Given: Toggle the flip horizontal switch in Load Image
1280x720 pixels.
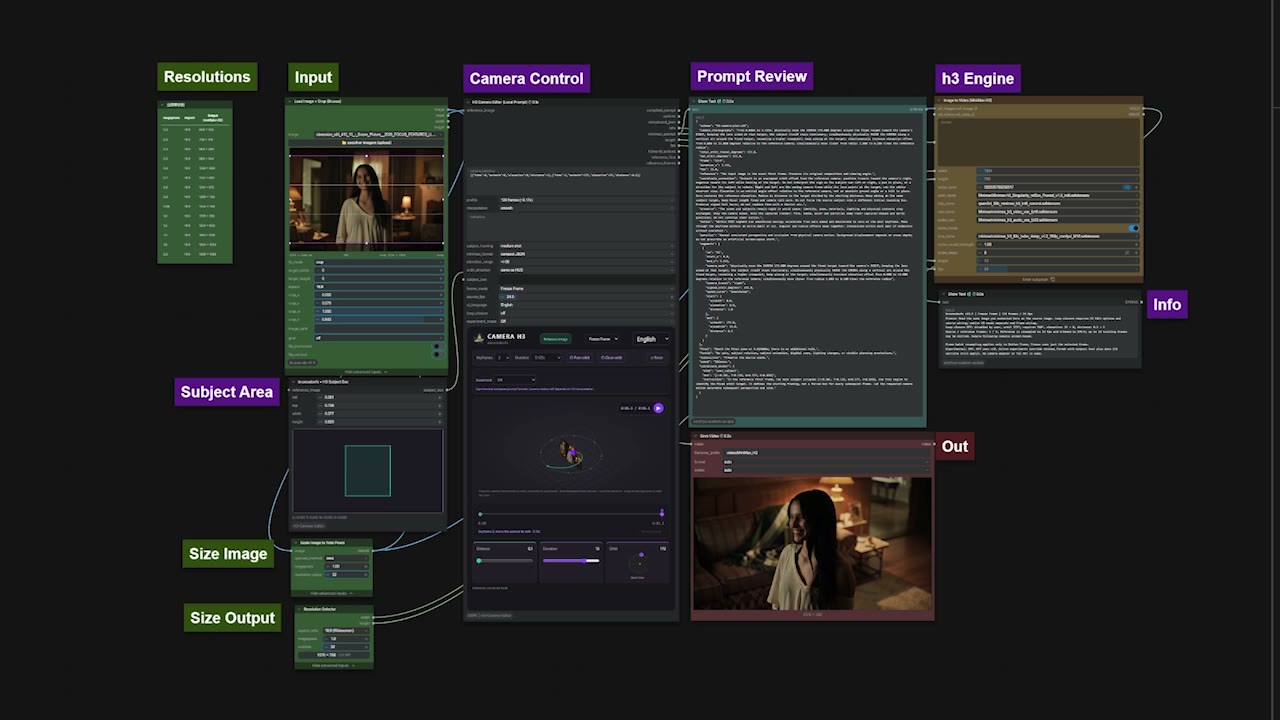Looking at the screenshot, I should (x=437, y=346).
